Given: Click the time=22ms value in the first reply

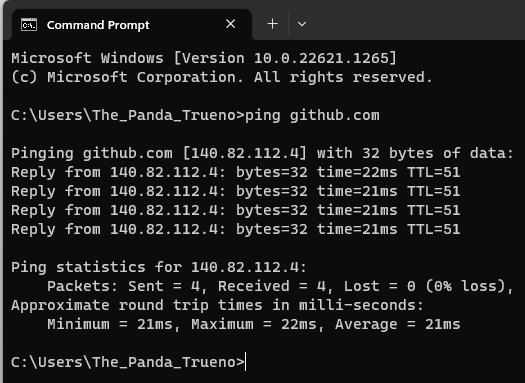Looking at the screenshot, I should (357, 172).
